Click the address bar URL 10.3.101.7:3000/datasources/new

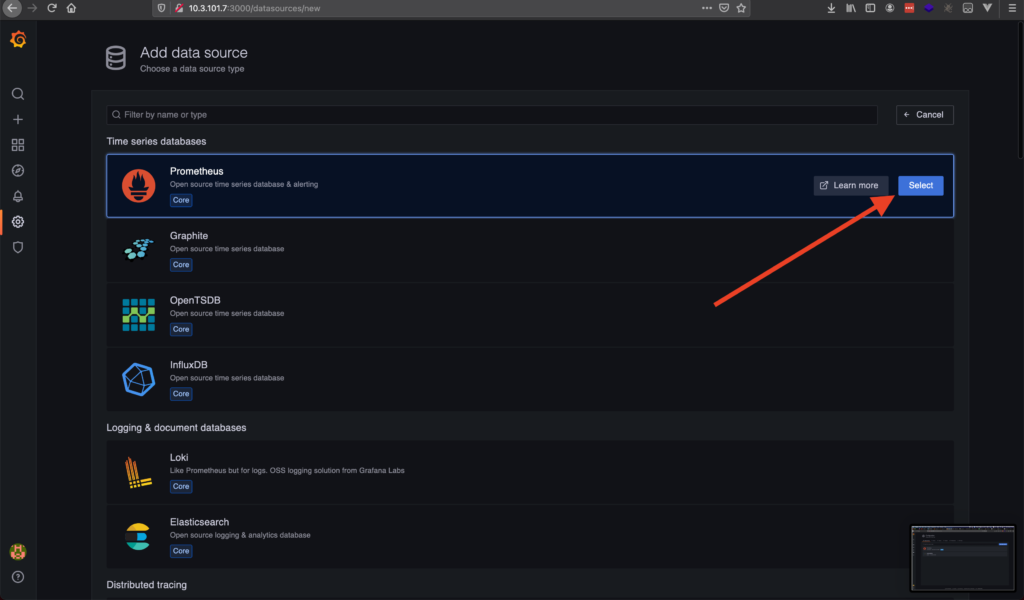[x=255, y=8]
